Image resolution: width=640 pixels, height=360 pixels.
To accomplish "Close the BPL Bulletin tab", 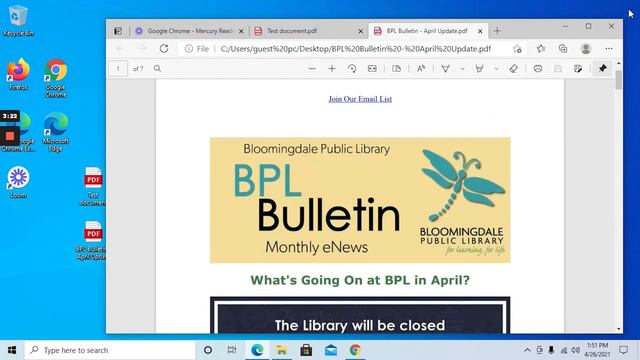I will [x=480, y=31].
